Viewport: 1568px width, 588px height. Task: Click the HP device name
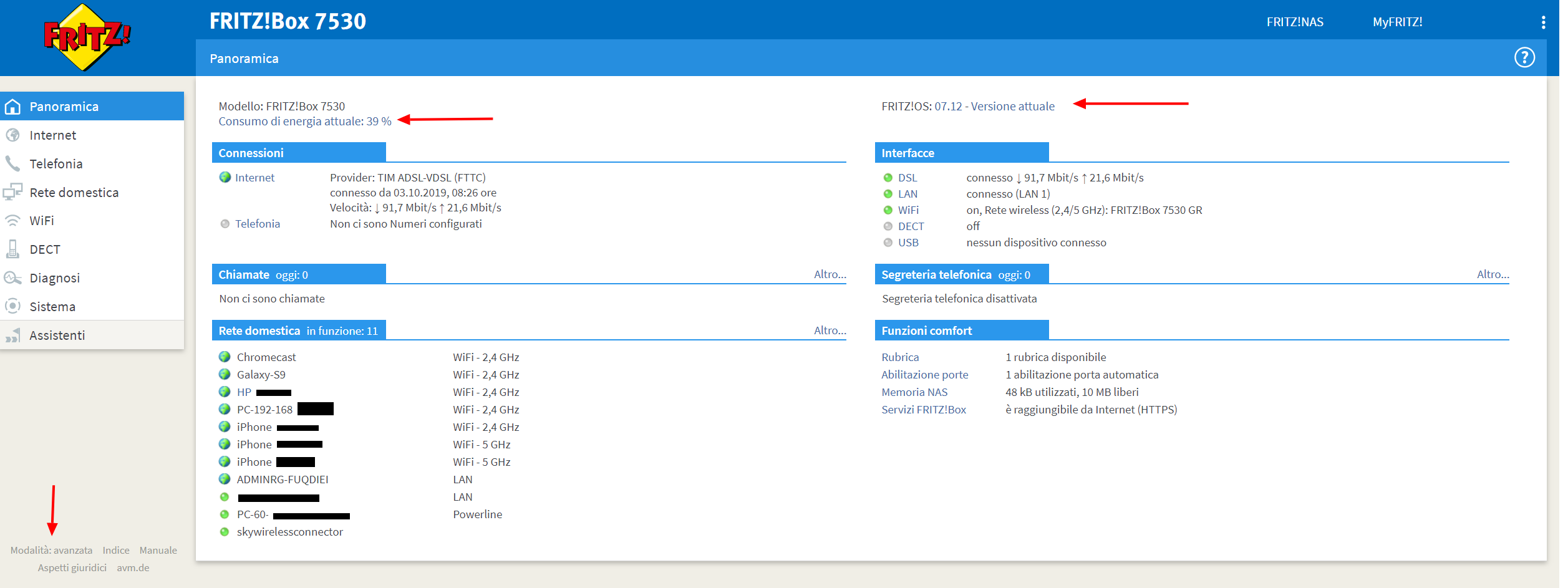point(244,392)
